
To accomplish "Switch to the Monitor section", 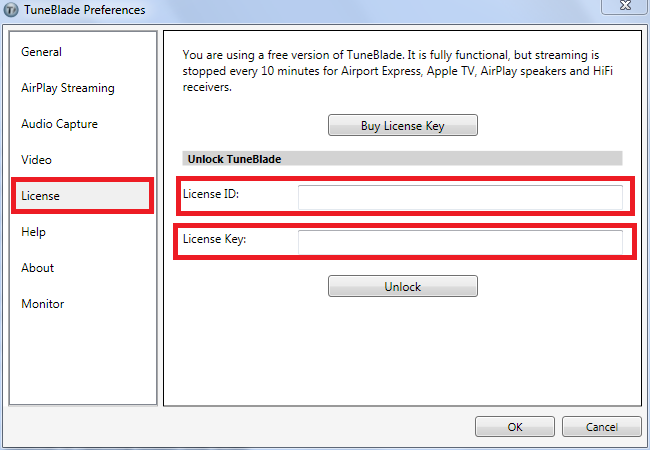I will tap(43, 304).
